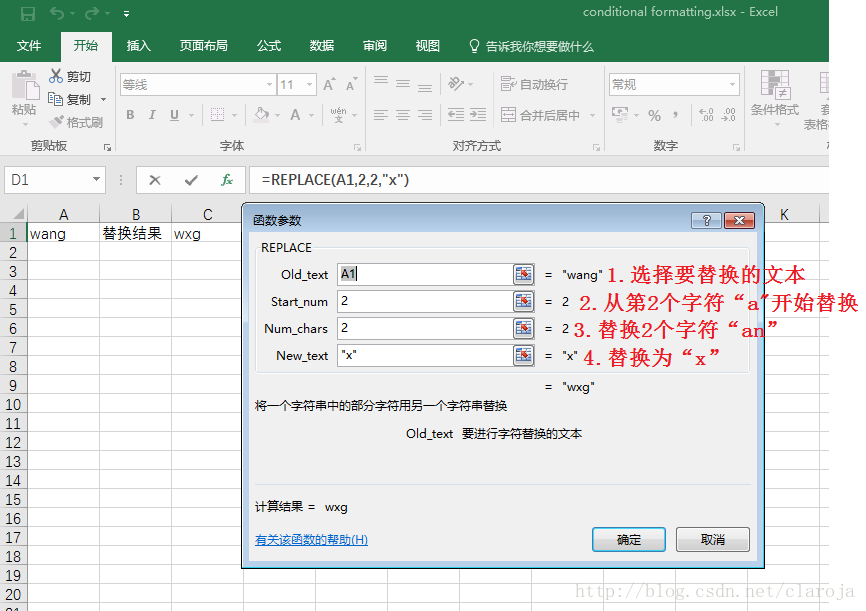This screenshot has height=611, width=866.
Task: Click the Redo arrow icon
Action: point(92,13)
